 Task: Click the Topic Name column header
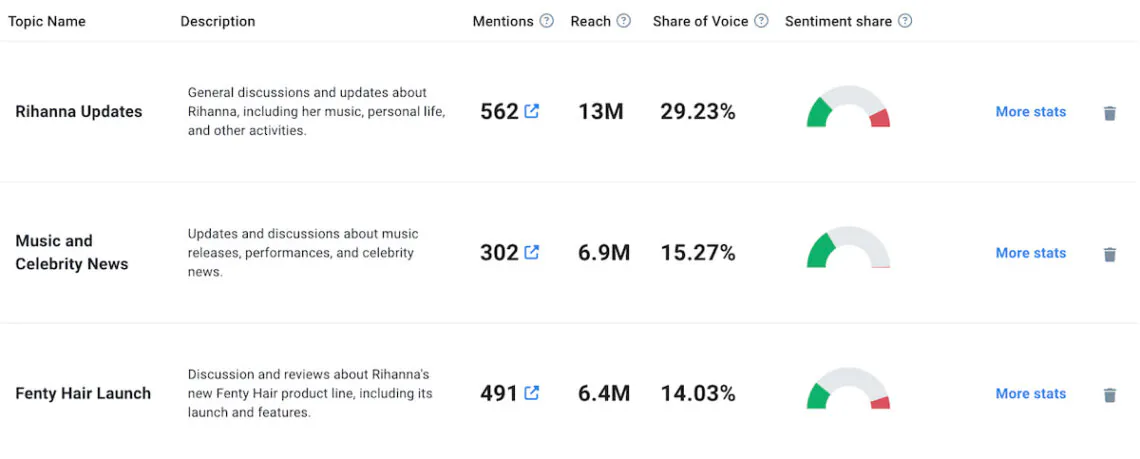pyautogui.click(x=47, y=21)
